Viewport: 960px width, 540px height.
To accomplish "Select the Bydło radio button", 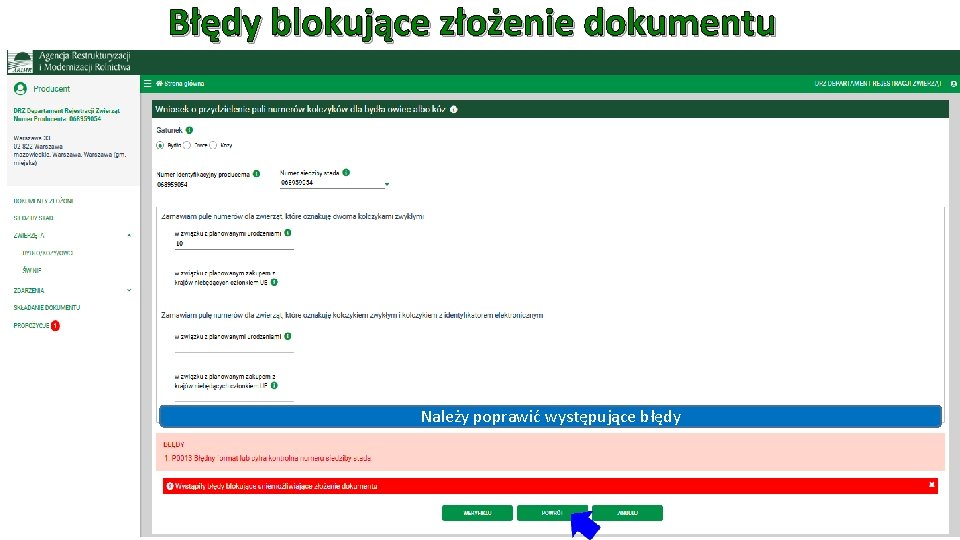I will (160, 146).
